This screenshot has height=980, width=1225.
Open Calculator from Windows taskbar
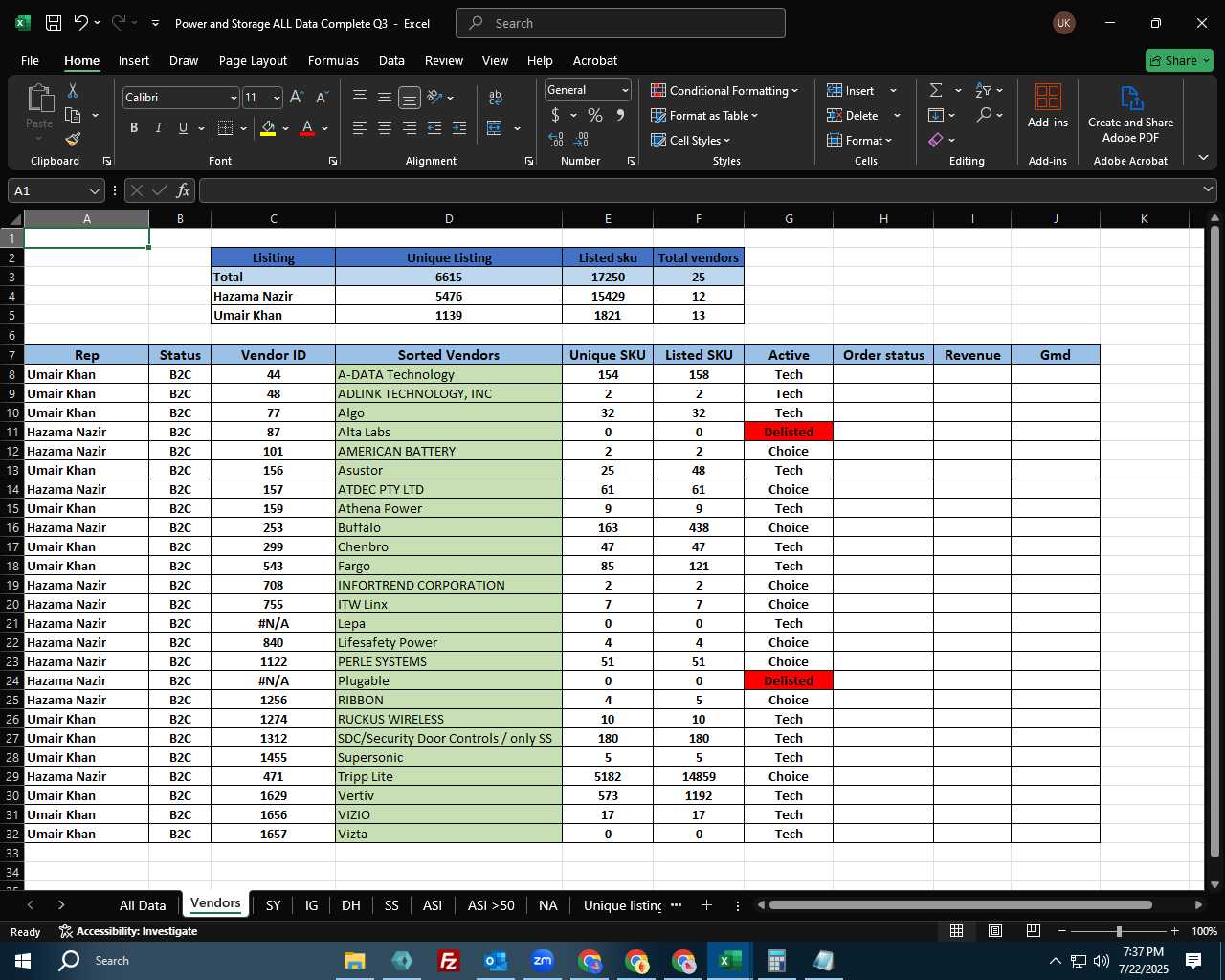pos(777,961)
